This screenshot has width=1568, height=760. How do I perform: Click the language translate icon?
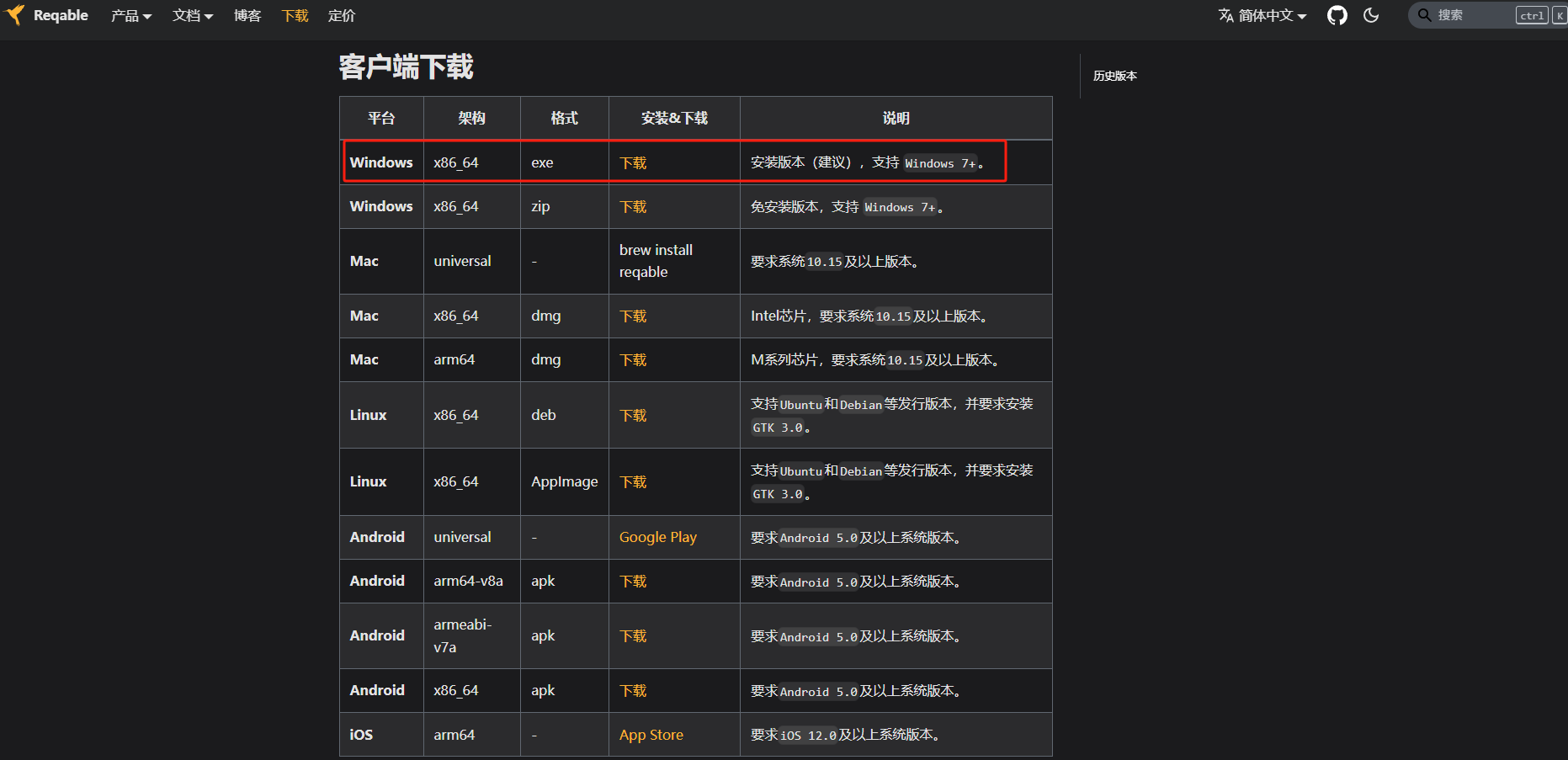(x=1226, y=15)
